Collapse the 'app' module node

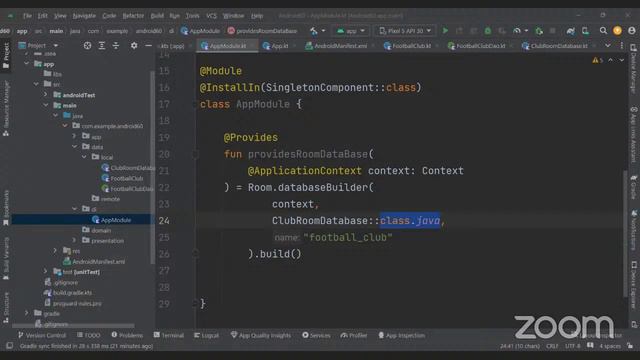(27, 64)
